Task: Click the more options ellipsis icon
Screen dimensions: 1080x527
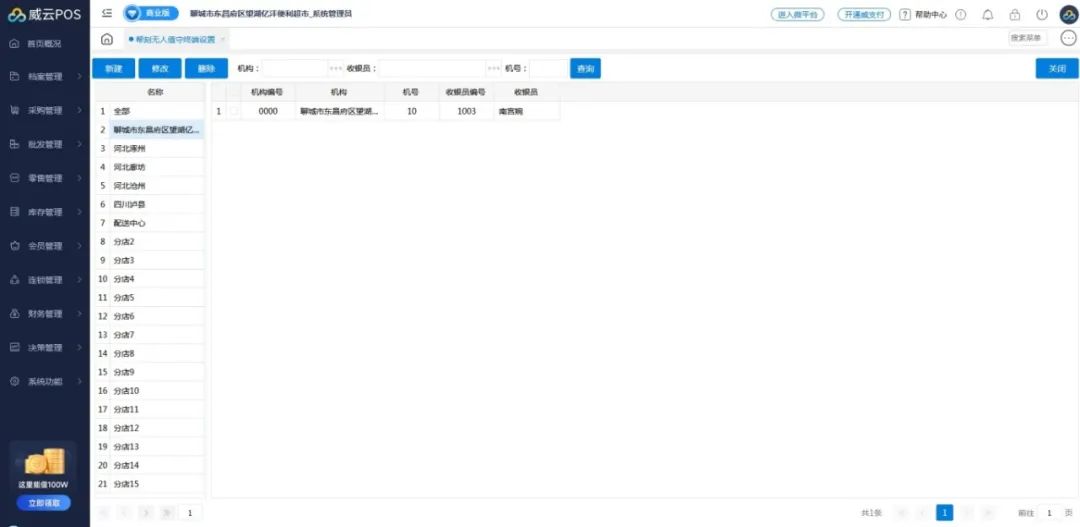Action: [1067, 39]
